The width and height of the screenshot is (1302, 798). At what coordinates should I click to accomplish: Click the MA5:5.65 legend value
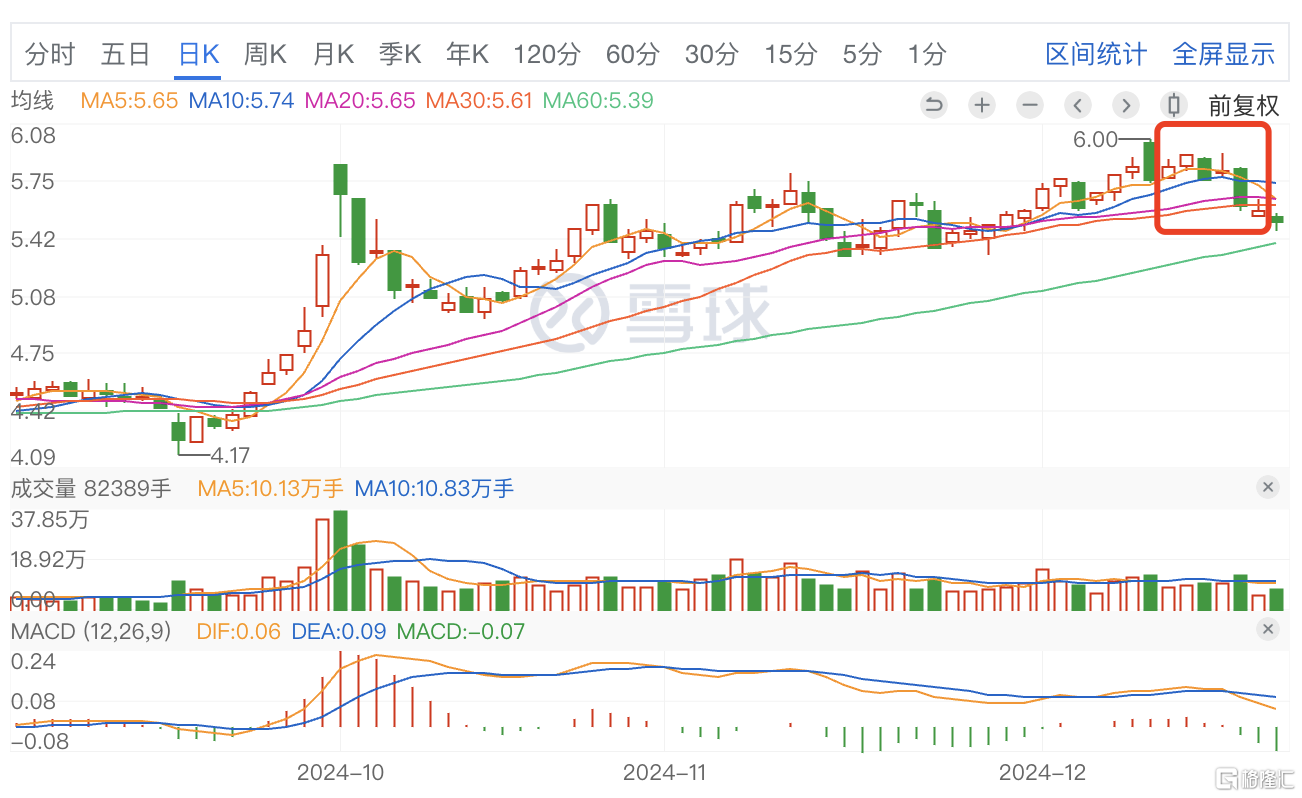pyautogui.click(x=129, y=101)
